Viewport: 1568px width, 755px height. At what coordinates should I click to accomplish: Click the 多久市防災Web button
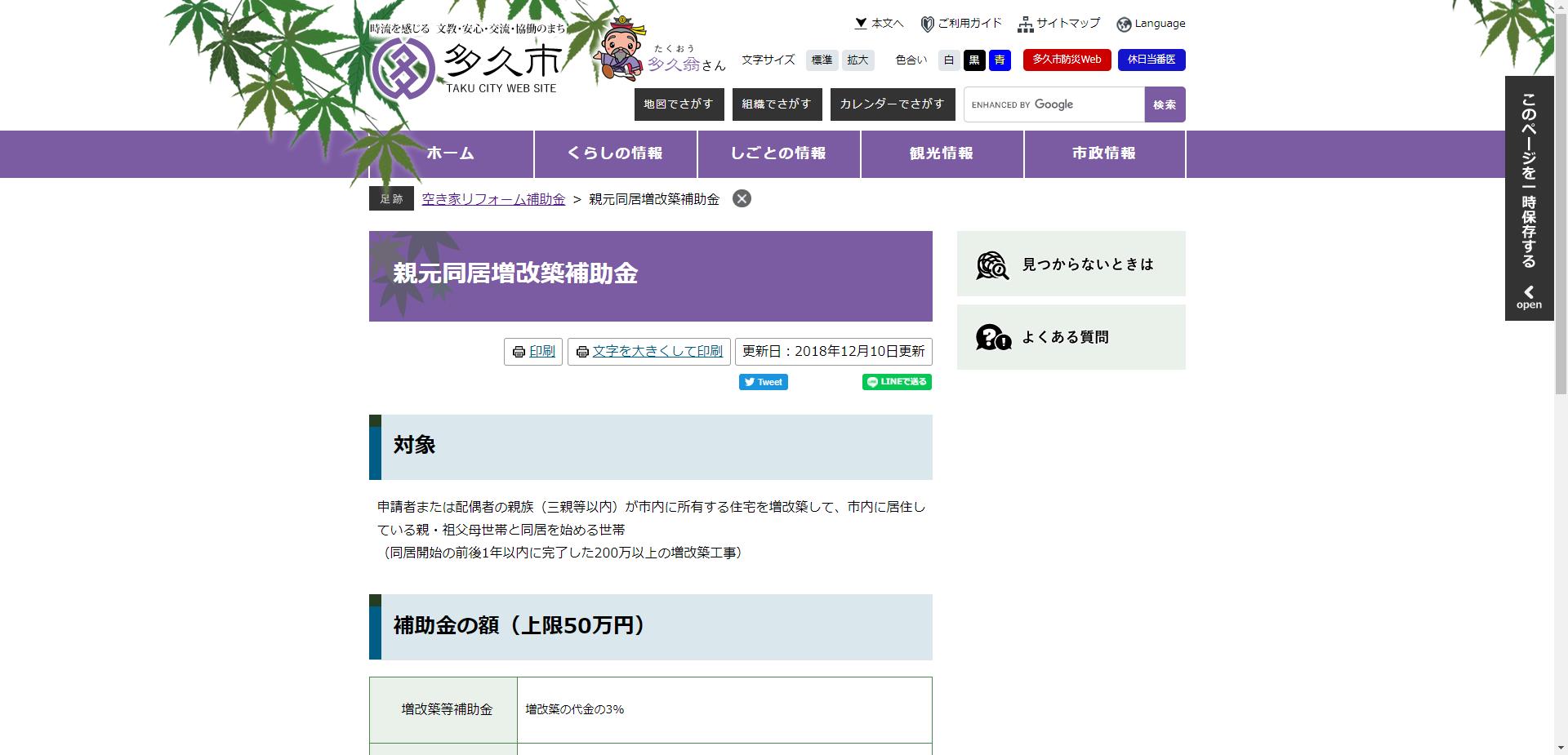[1068, 60]
